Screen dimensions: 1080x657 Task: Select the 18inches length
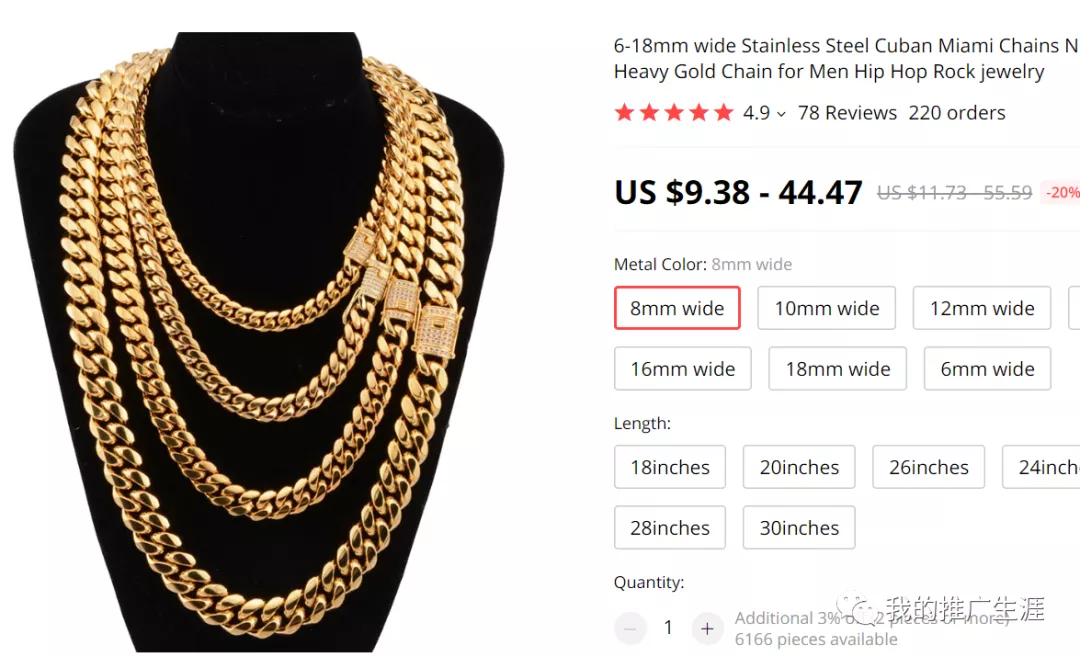coord(670,467)
